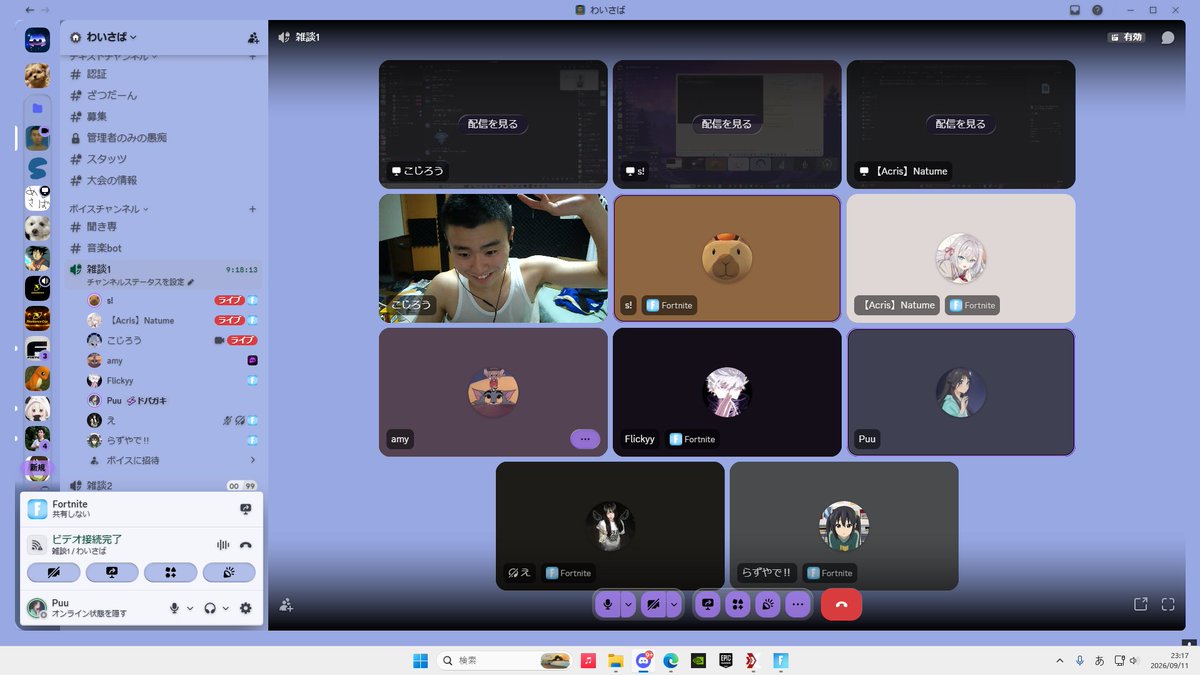This screenshot has height=675, width=1200.
Task: Click the Discord home icon in server list
Action: [x=37, y=41]
